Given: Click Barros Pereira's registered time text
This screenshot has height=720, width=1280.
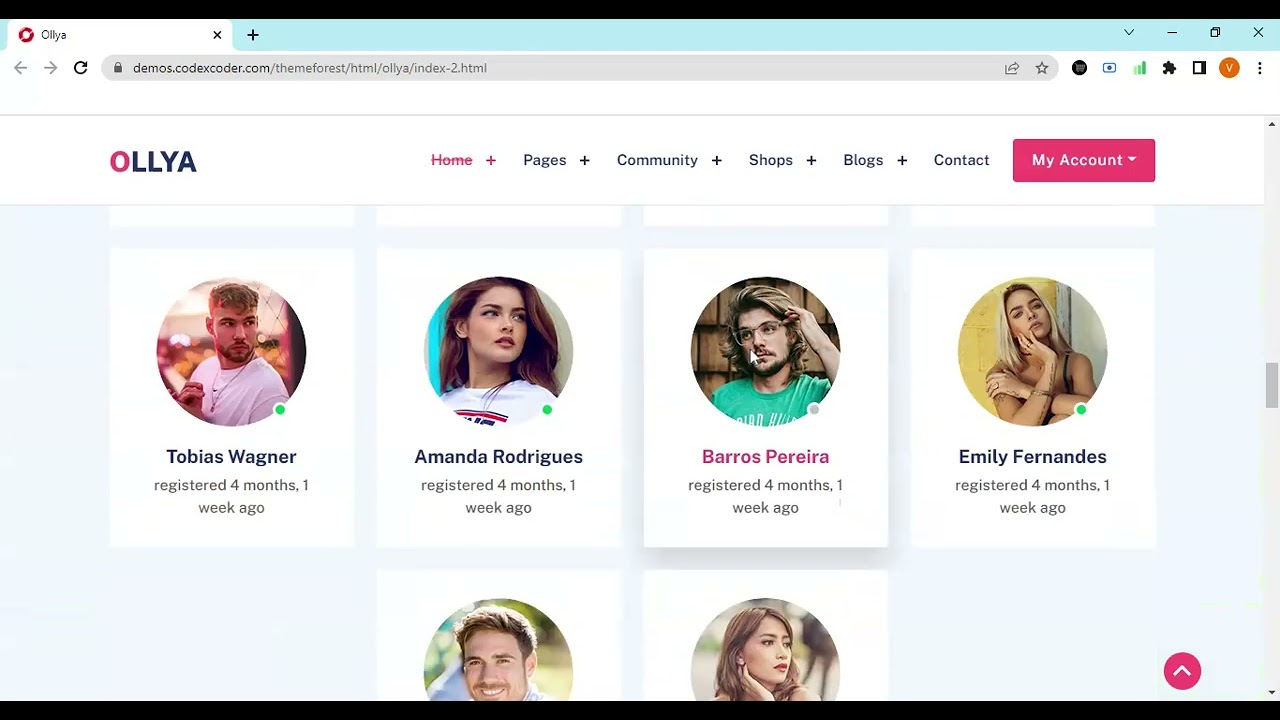Looking at the screenshot, I should point(765,496).
